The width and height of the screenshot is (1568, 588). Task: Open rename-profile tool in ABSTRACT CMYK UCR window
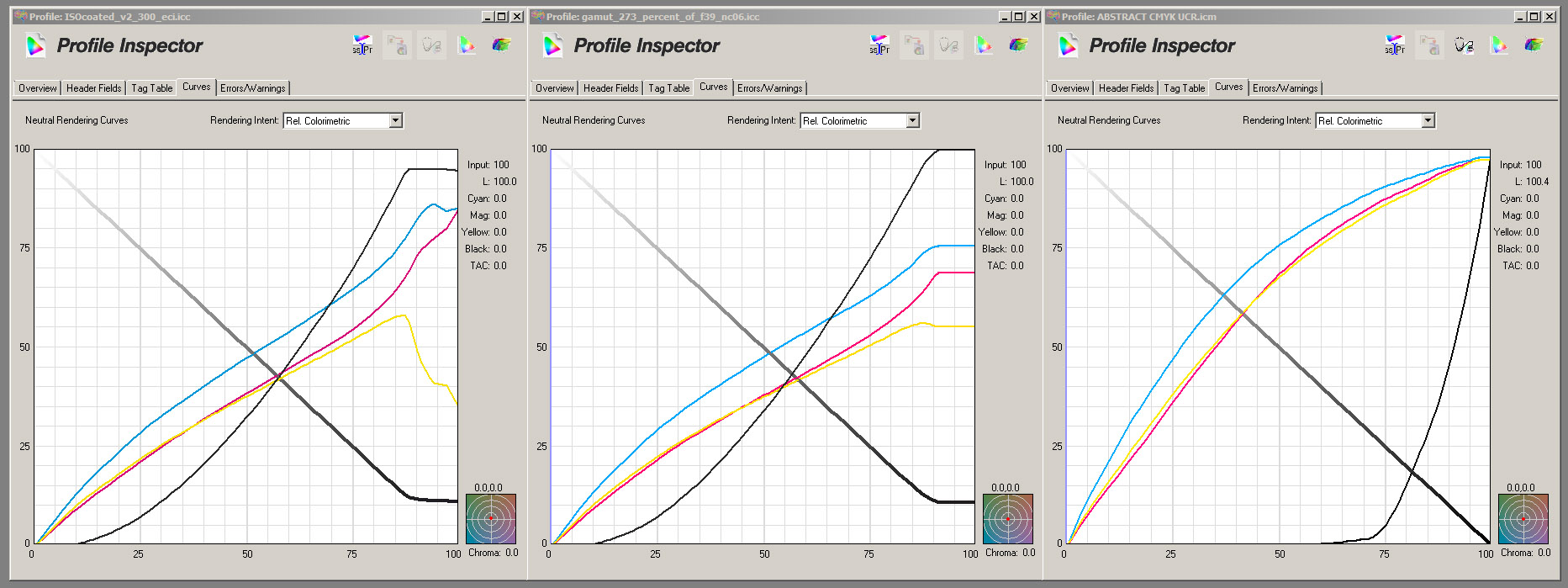pyautogui.click(x=1395, y=45)
